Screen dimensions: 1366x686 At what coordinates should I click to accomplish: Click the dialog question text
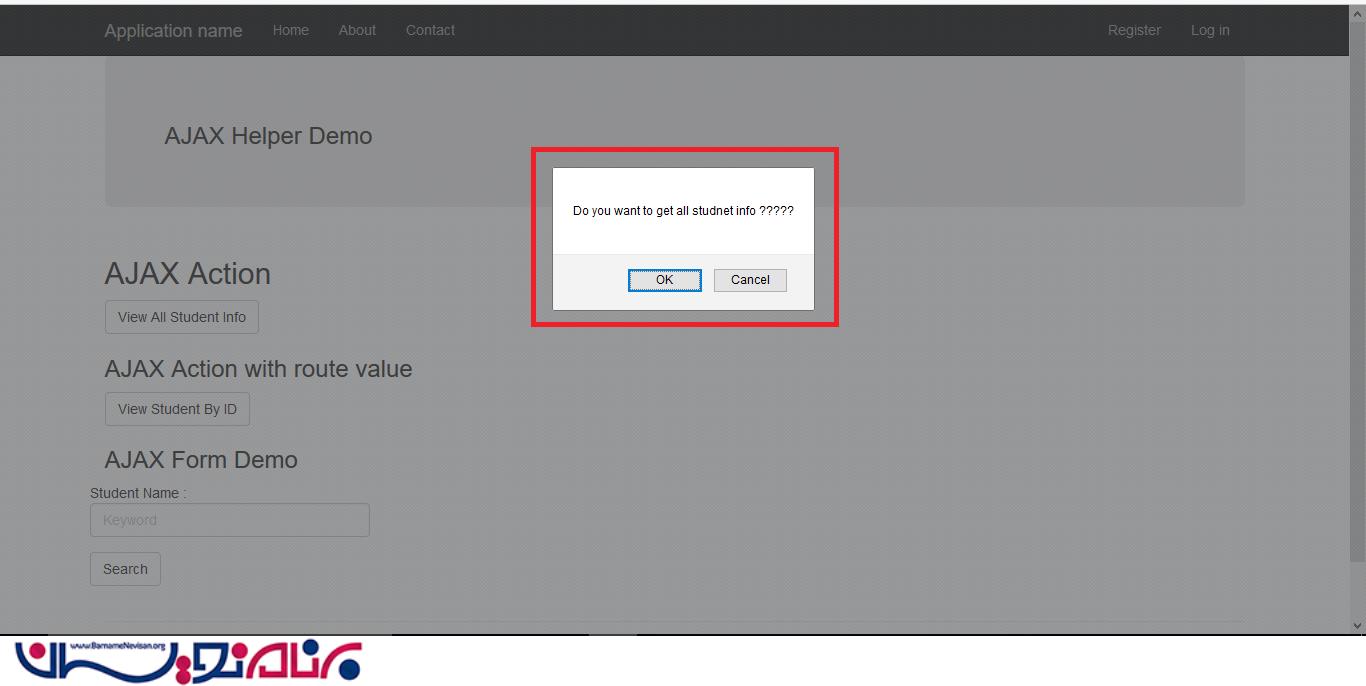[x=683, y=211]
